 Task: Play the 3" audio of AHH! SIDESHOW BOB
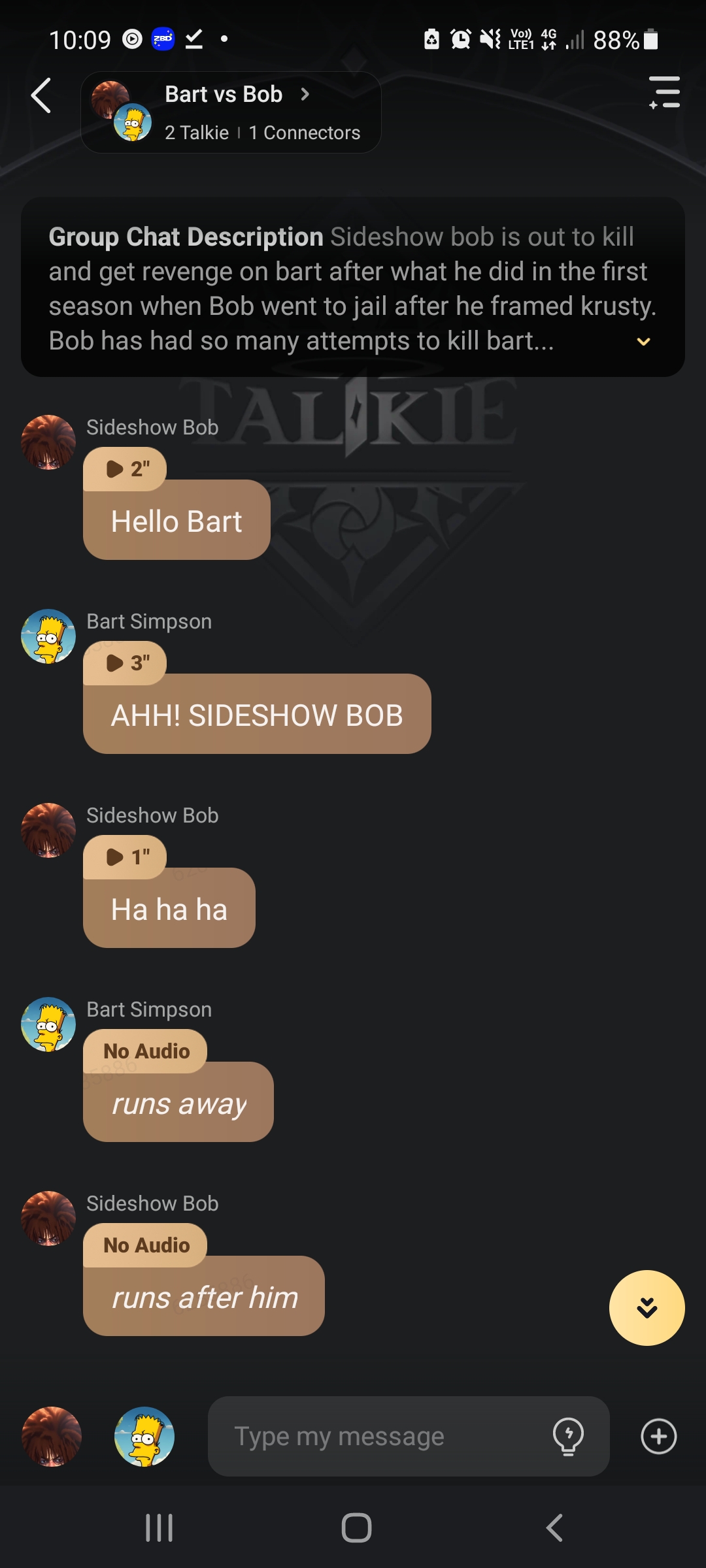pyautogui.click(x=126, y=662)
